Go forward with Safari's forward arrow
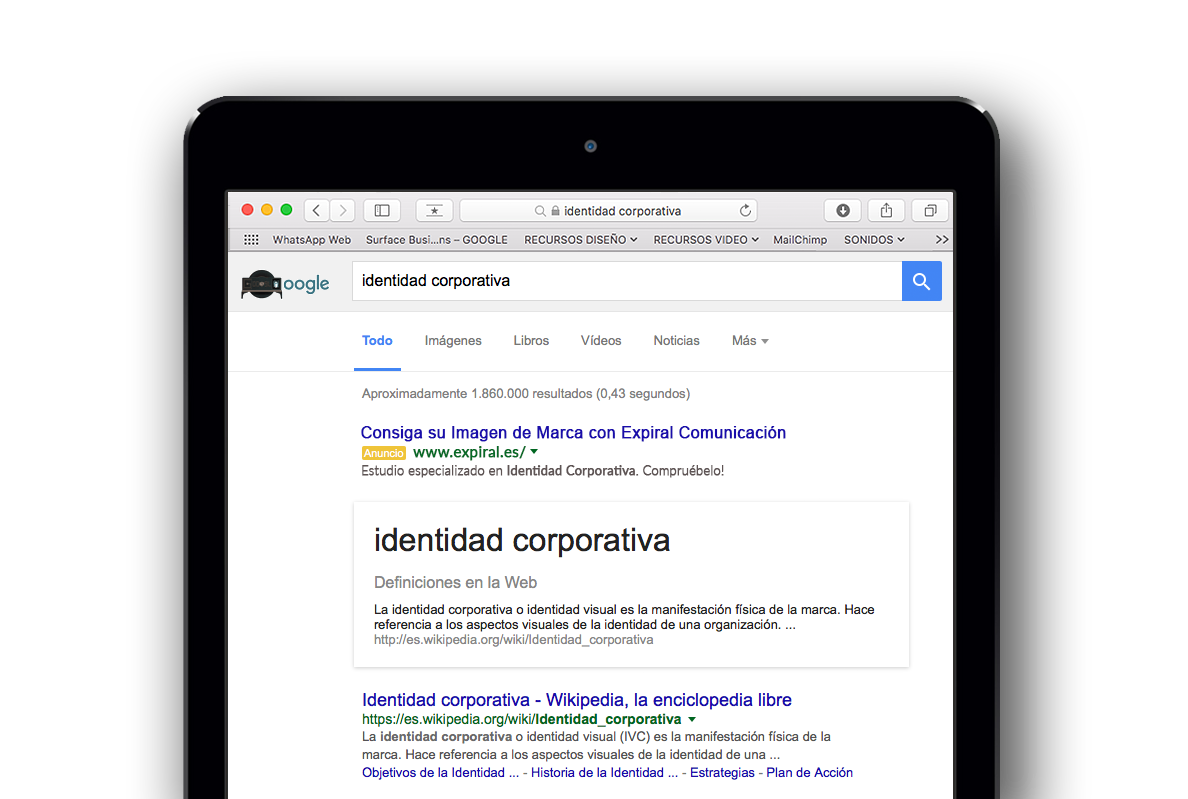 (x=342, y=211)
